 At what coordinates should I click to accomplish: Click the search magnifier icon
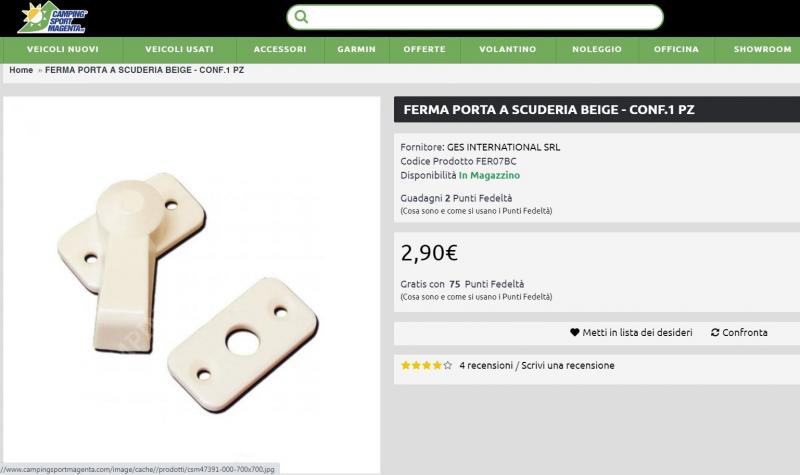pos(301,17)
